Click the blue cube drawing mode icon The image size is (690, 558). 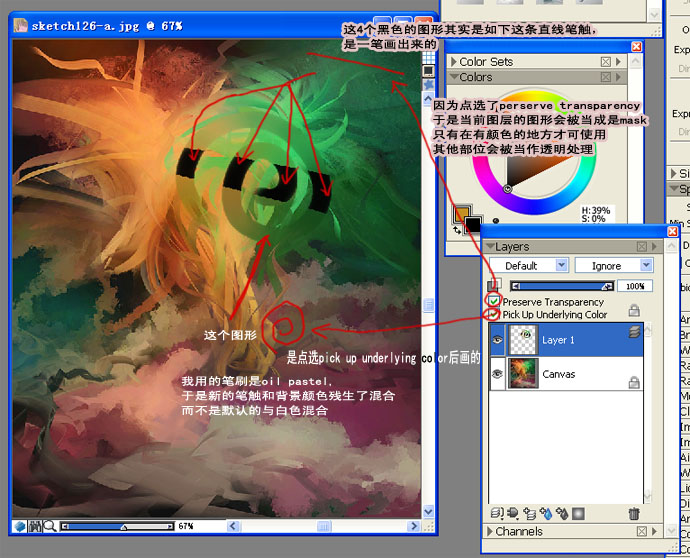(x=19, y=526)
